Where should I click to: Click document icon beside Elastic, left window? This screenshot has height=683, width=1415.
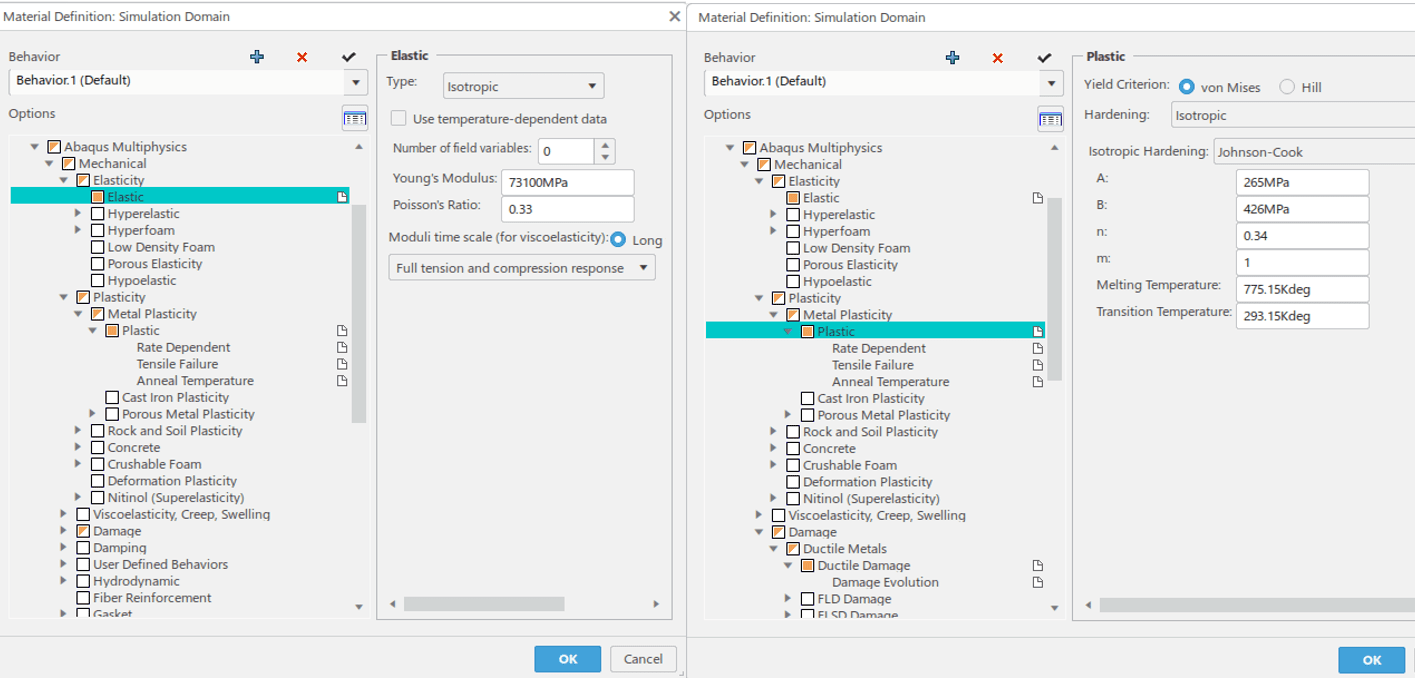tap(342, 197)
